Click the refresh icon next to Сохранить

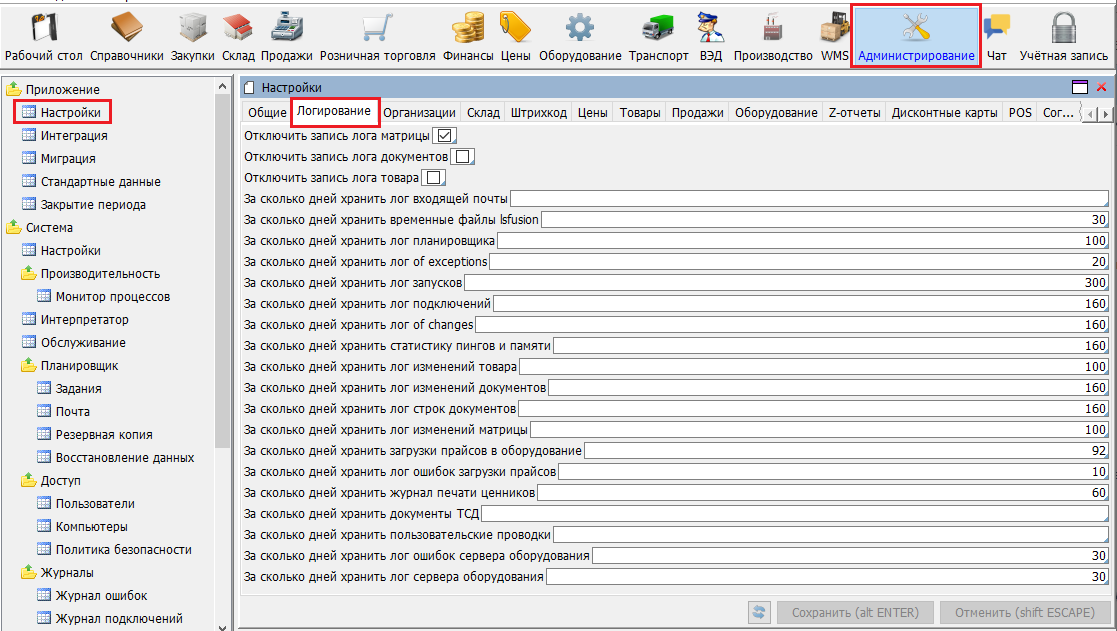coord(759,612)
